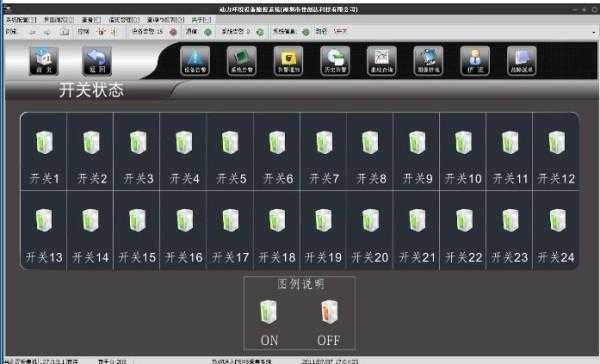Click the ON legend label
This screenshot has width=600, height=364.
[x=269, y=340]
